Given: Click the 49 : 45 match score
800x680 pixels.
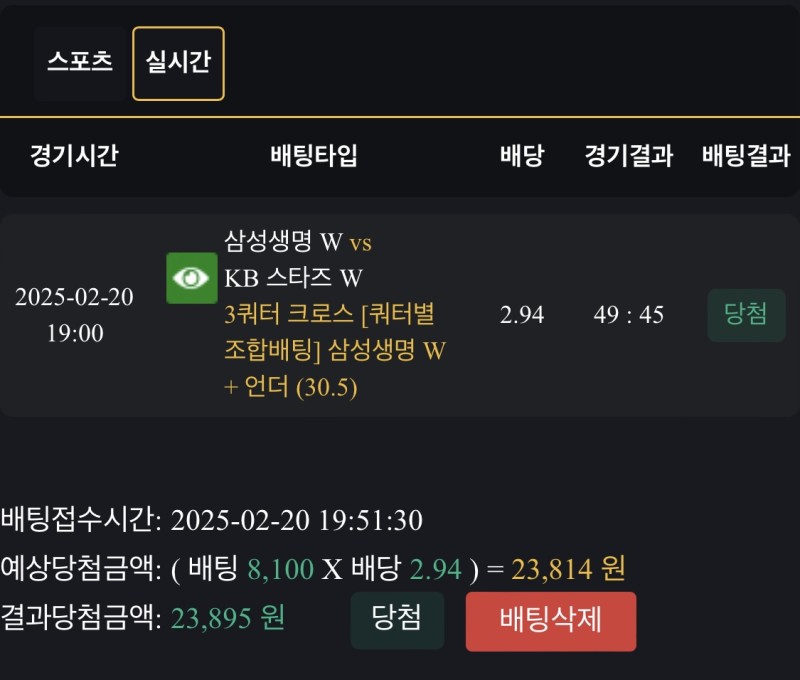Looking at the screenshot, I should 628,315.
